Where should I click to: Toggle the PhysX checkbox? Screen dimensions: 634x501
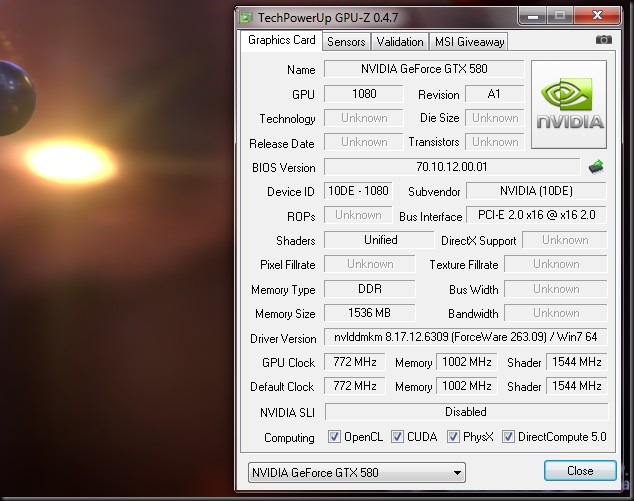click(x=453, y=437)
